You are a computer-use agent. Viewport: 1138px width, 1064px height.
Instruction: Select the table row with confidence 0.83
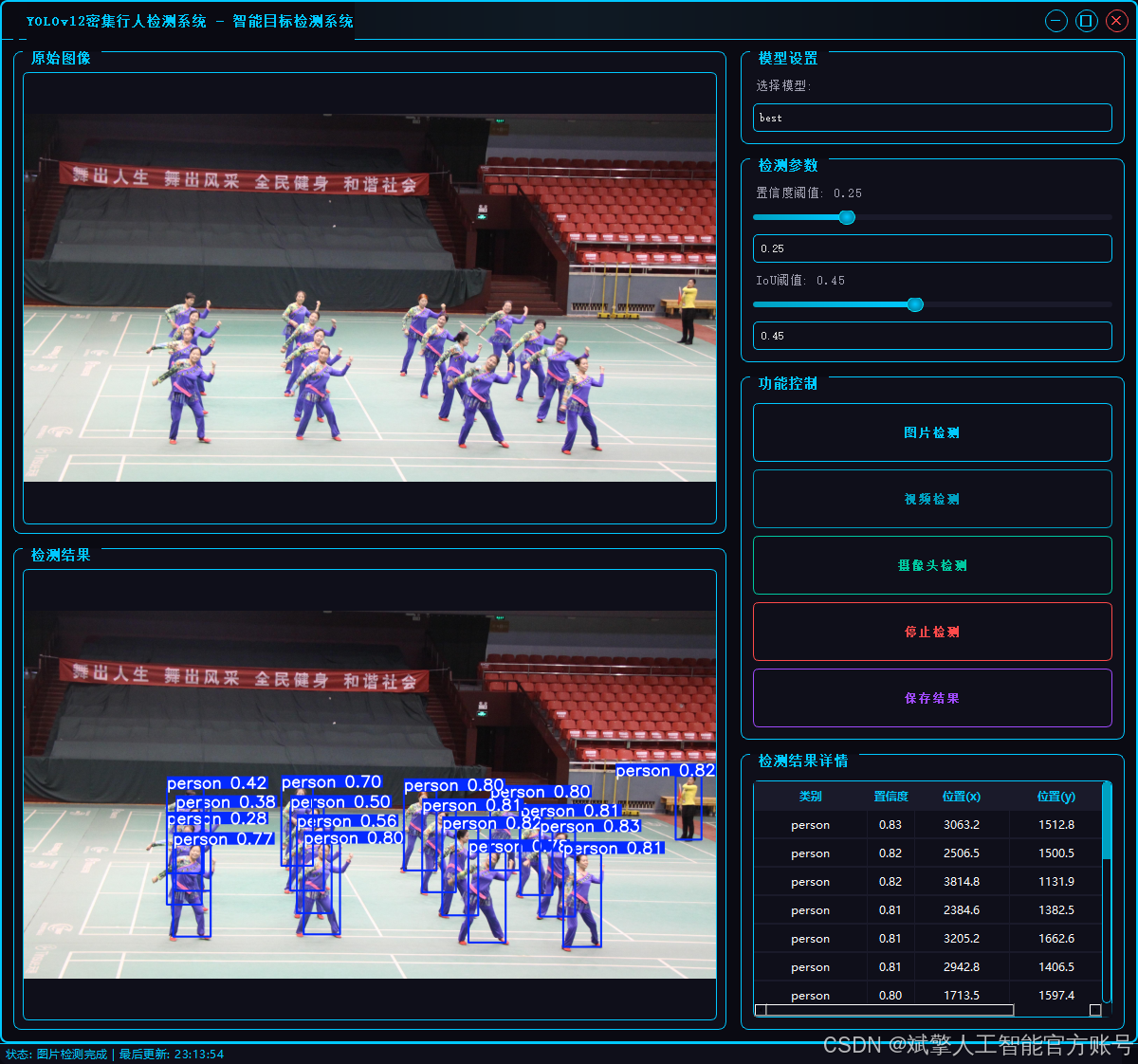point(928,825)
